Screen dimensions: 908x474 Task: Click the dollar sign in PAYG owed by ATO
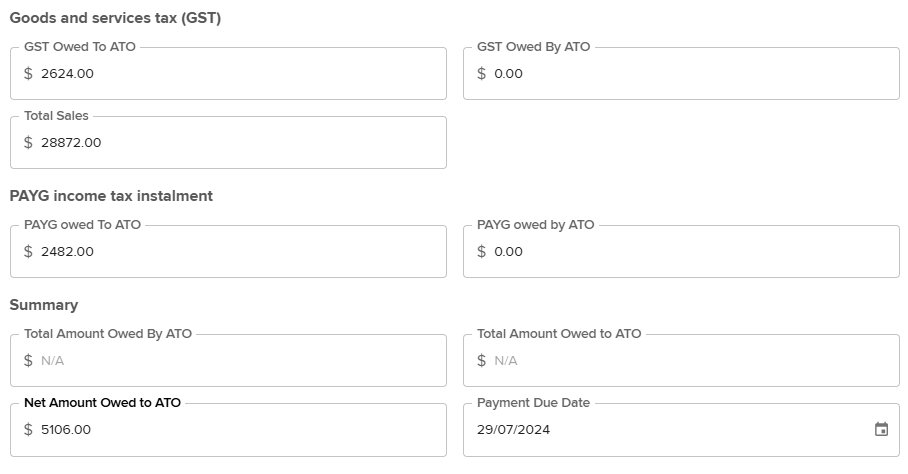[481, 251]
